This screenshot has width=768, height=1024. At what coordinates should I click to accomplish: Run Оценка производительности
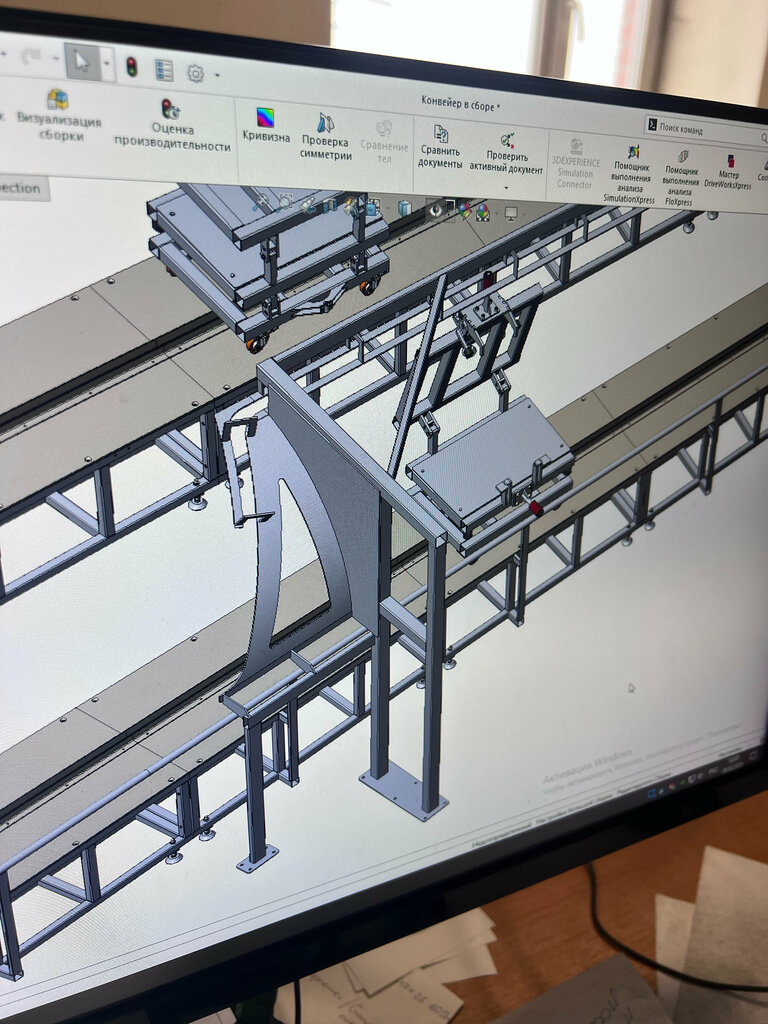(x=172, y=125)
